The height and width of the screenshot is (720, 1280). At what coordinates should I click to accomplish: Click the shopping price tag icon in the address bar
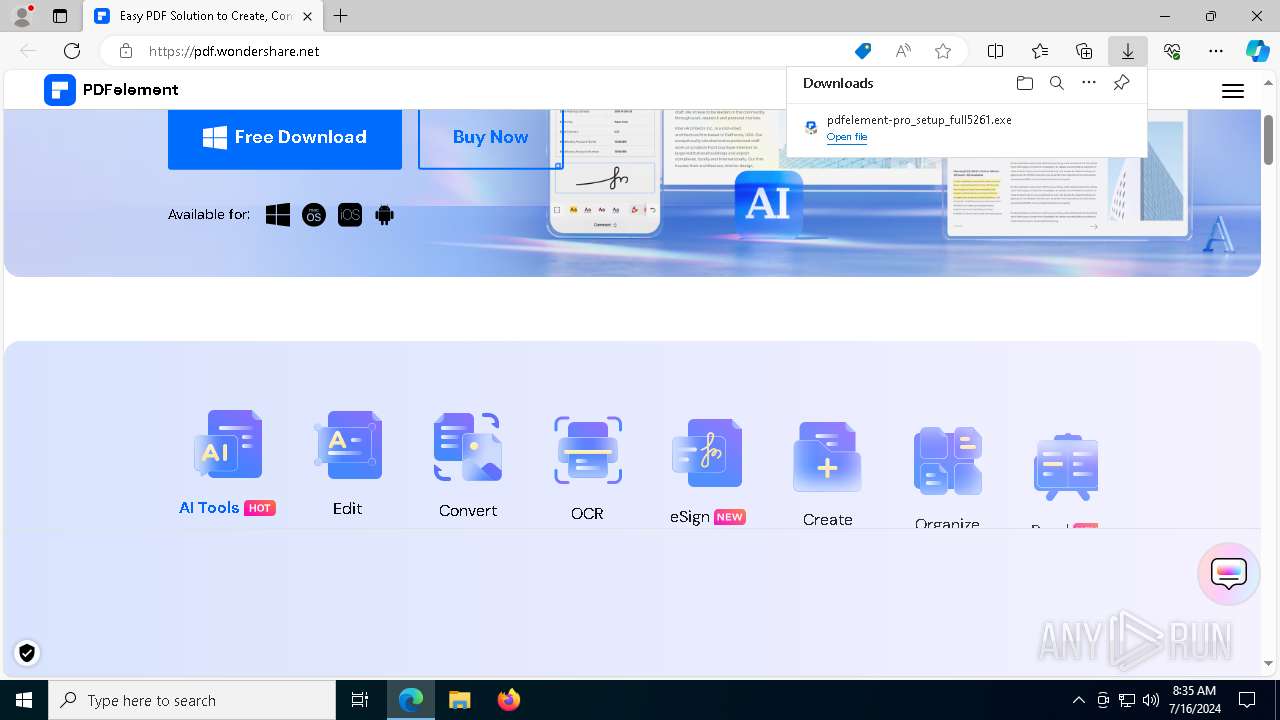pos(863,51)
